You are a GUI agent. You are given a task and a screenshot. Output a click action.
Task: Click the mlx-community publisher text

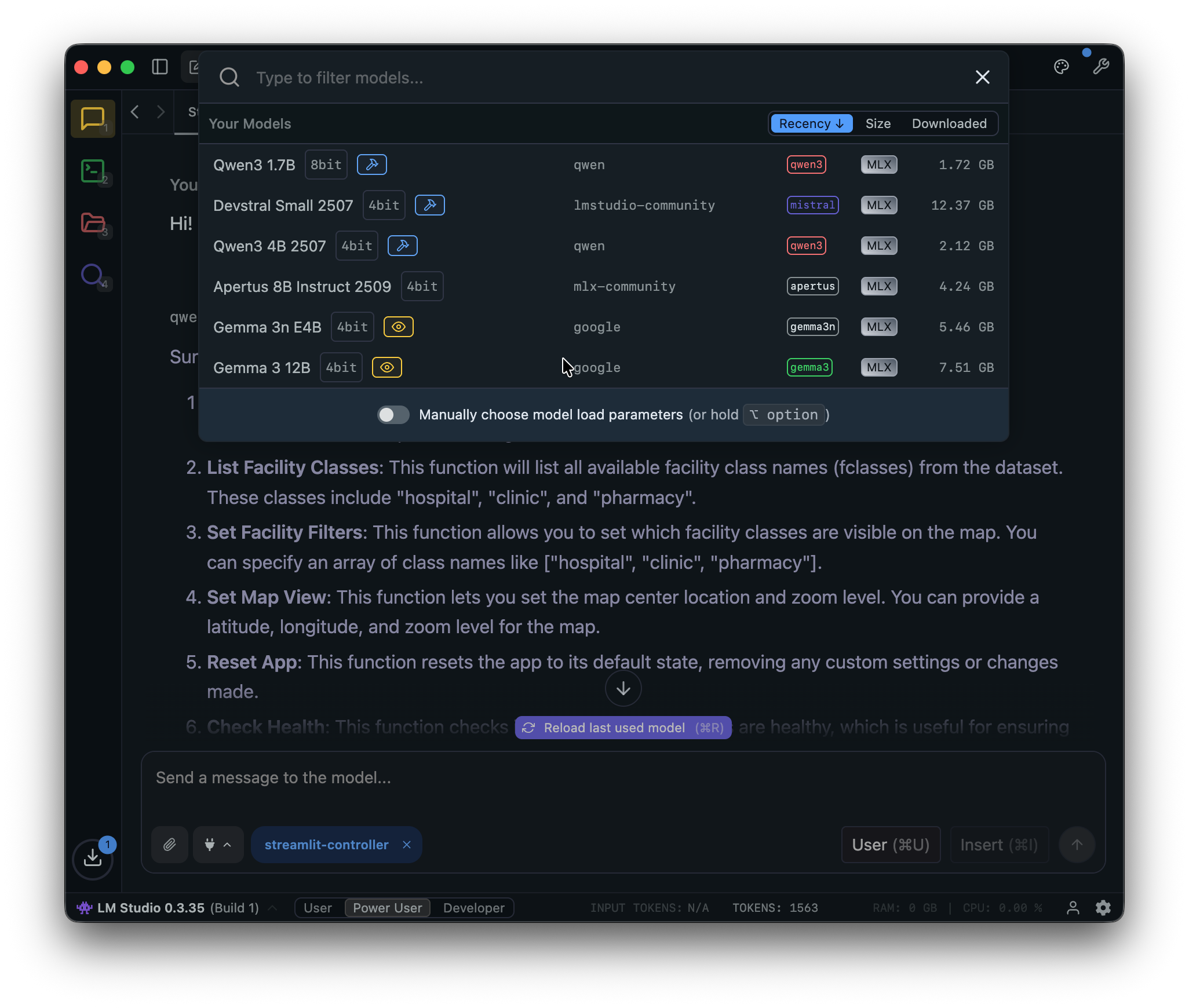[x=624, y=286]
